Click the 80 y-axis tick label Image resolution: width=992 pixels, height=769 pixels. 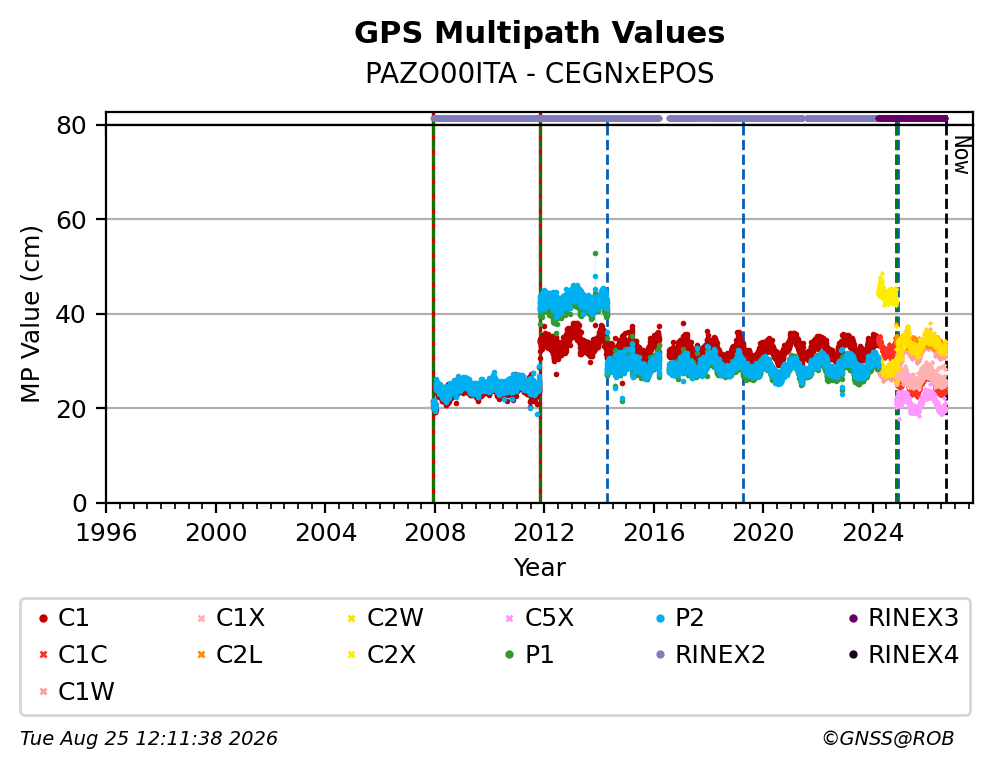click(71, 125)
